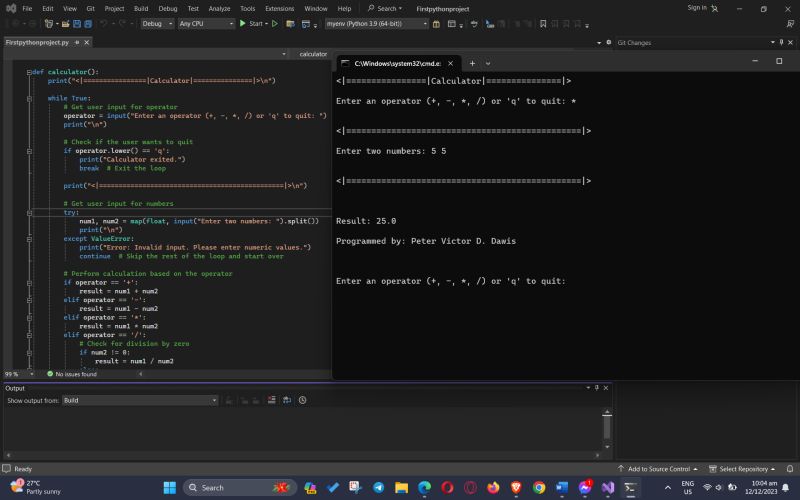Click the Live Share icon at top right

(790, 24)
